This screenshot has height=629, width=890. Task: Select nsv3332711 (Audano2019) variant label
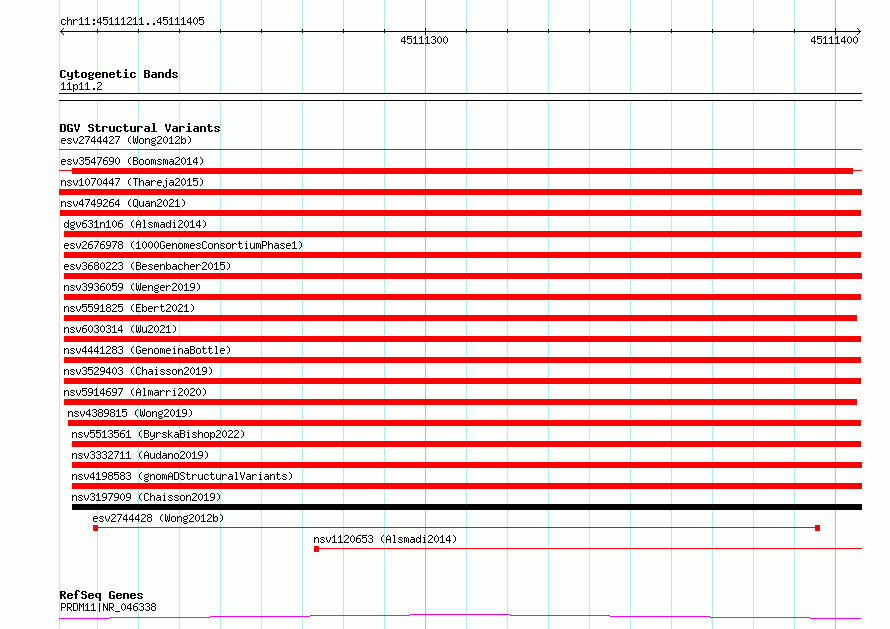140,455
